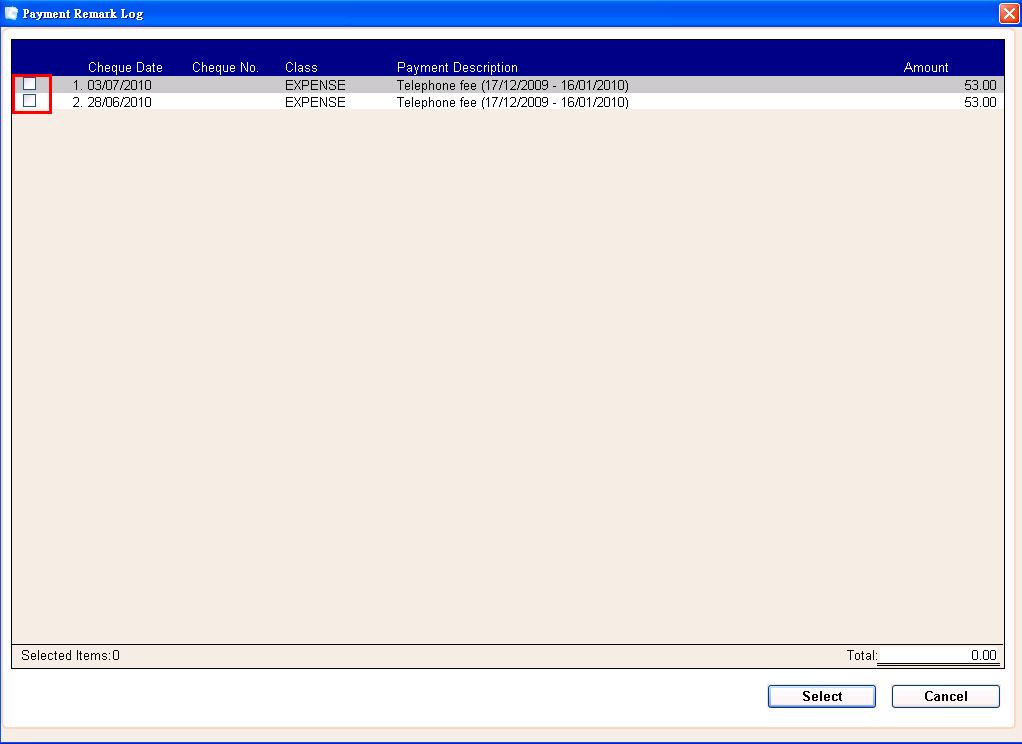Viewport: 1022px width, 744px height.
Task: Click Telephone fee description in row 2
Action: (512, 102)
